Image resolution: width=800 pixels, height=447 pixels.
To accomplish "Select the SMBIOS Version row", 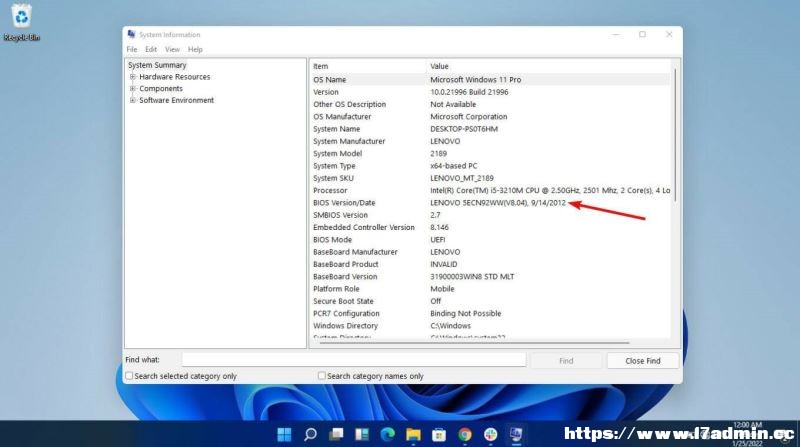I will click(x=490, y=215).
